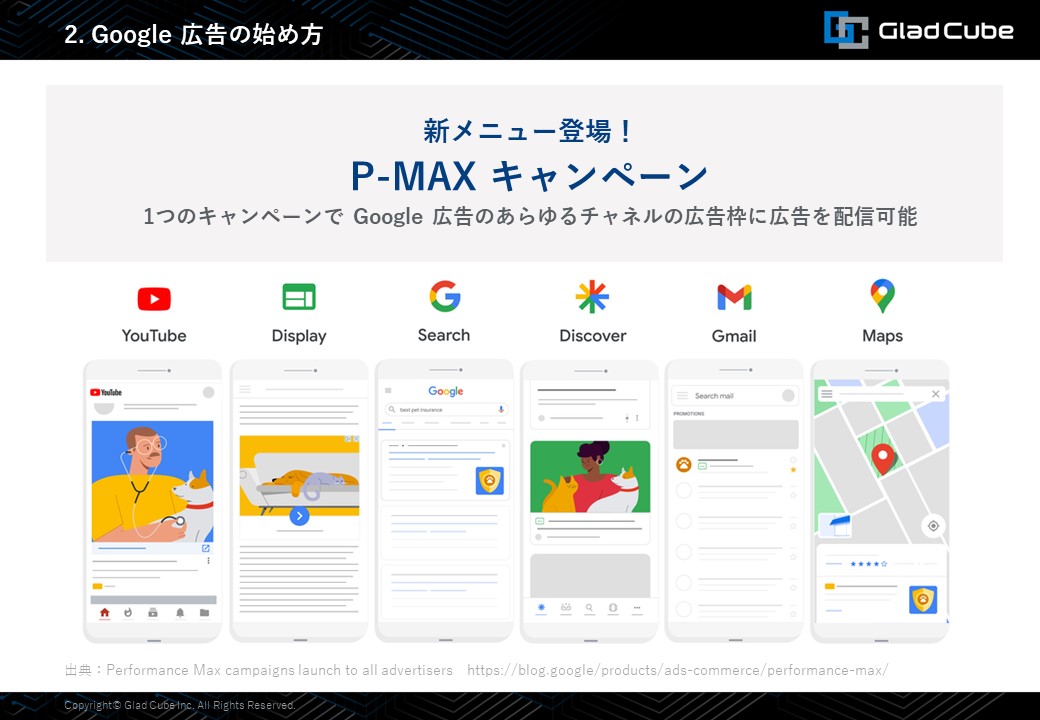
Task: Click the sleeping pets Display ad image
Action: tap(299, 475)
